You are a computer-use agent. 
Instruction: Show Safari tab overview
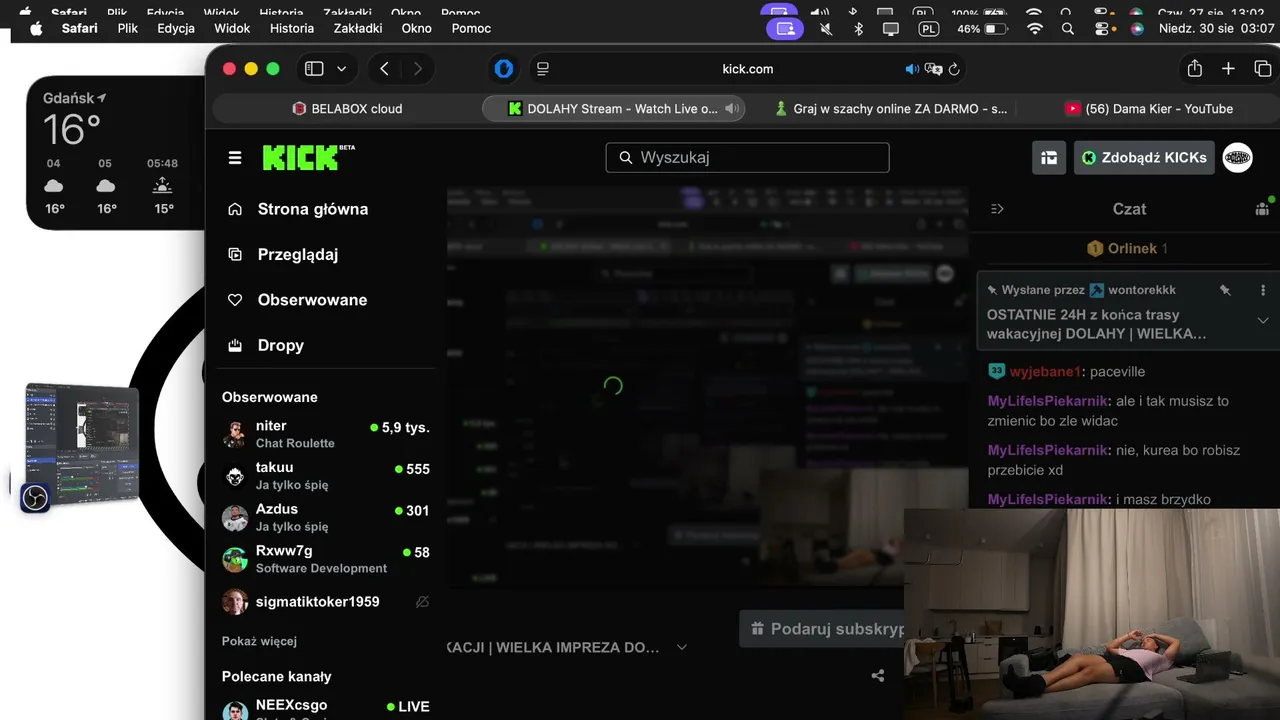click(1263, 69)
